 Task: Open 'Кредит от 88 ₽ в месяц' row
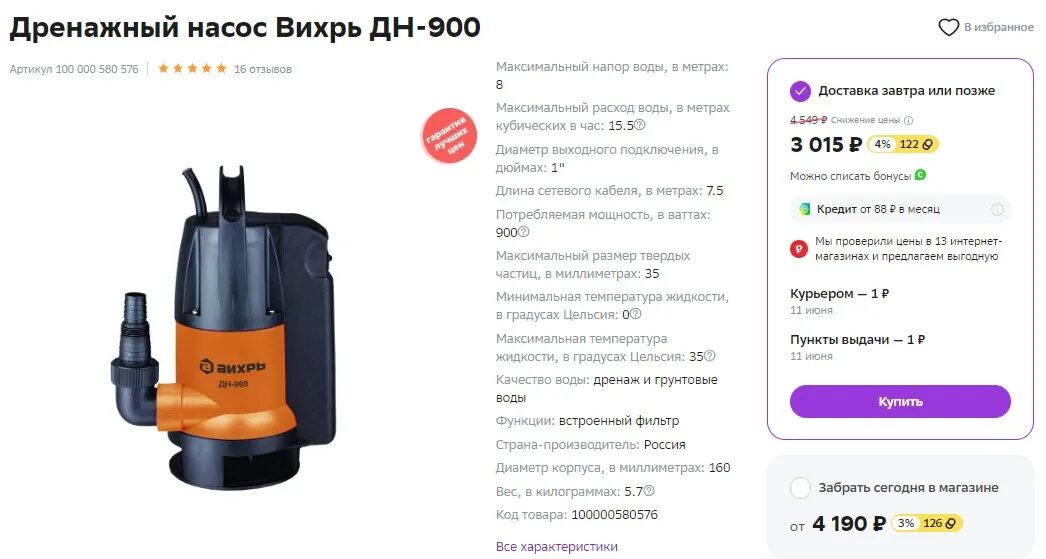[x=901, y=209]
